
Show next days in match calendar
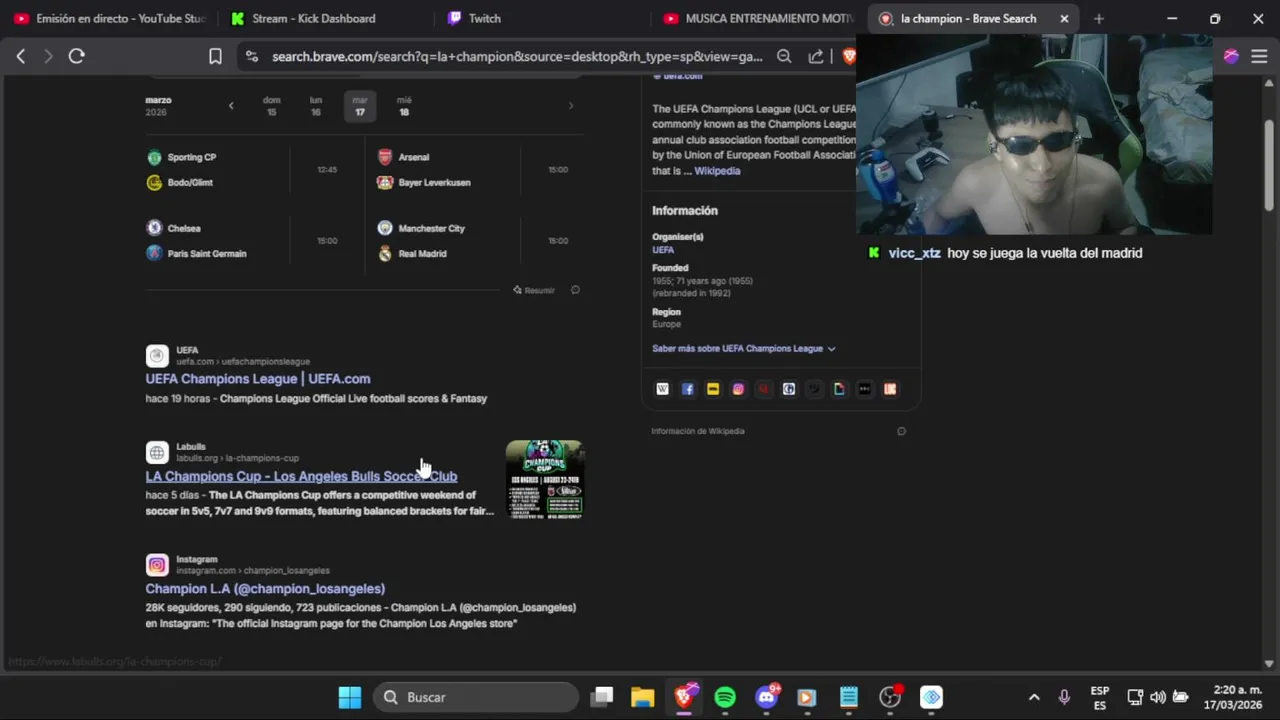click(571, 106)
